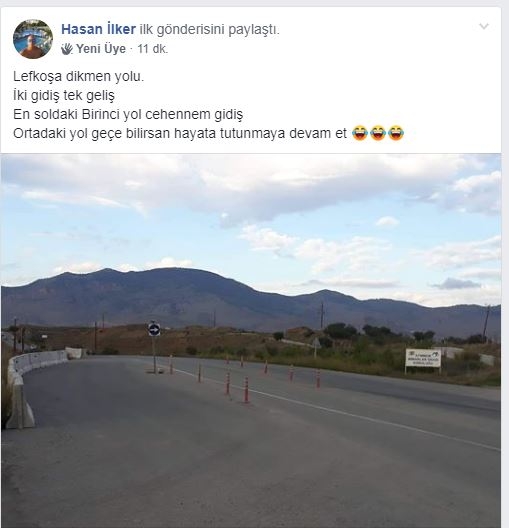The height and width of the screenshot is (528, 509).
Task: Click the blue arrow road sign in photo
Action: click(154, 329)
